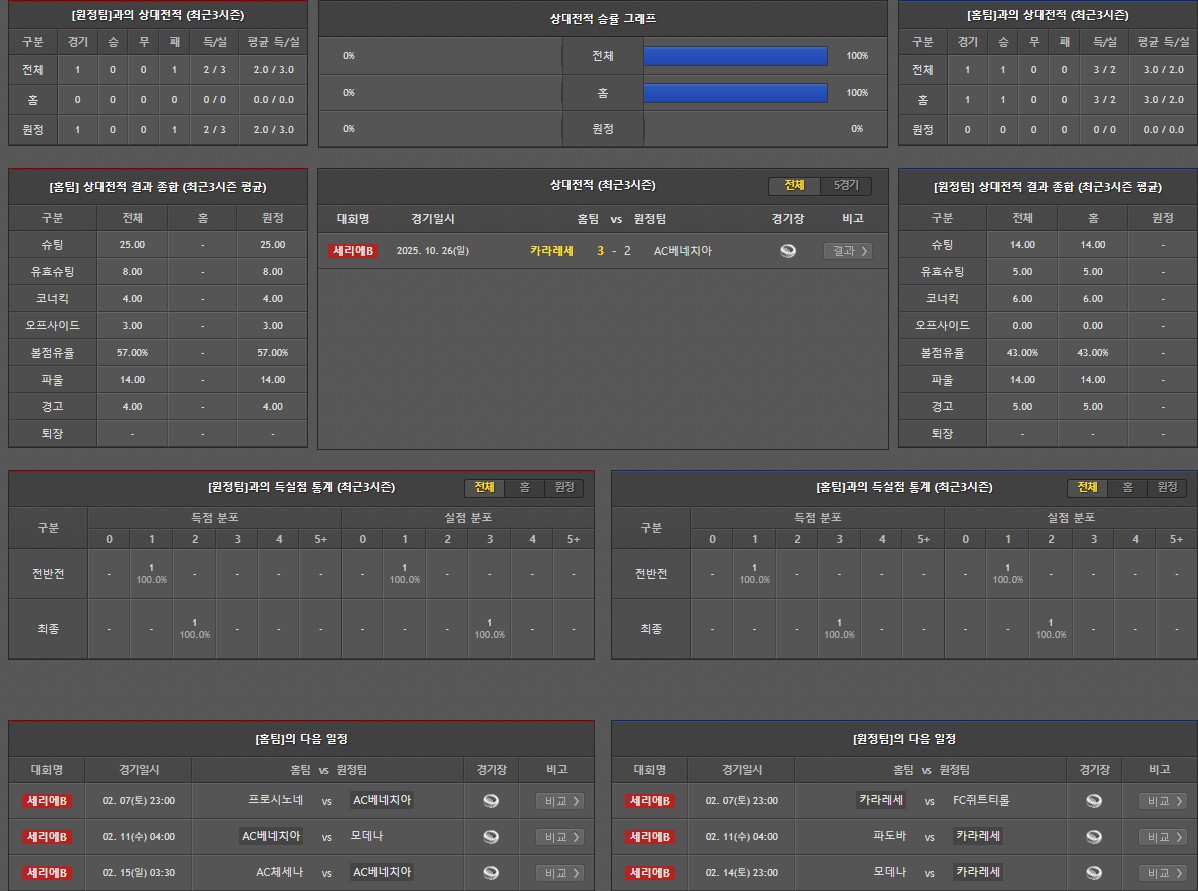Select 홈 filter in [원정팀]과의 득실점 통계 panel
The height and width of the screenshot is (891, 1198).
click(x=524, y=487)
